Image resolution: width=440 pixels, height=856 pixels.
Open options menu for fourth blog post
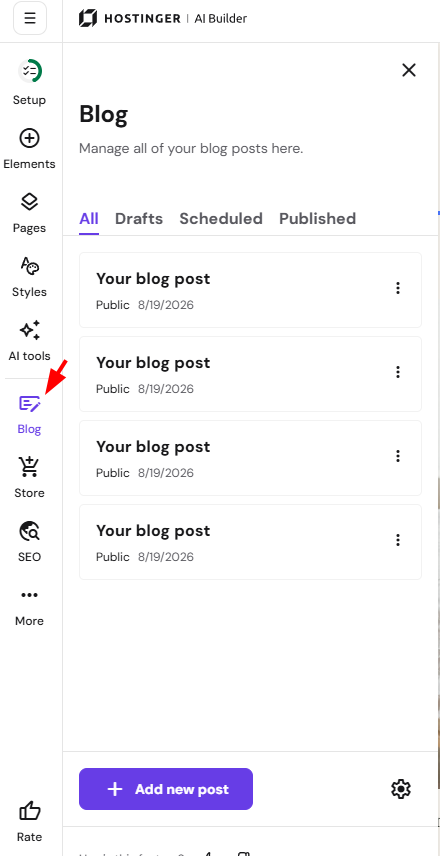click(x=398, y=540)
